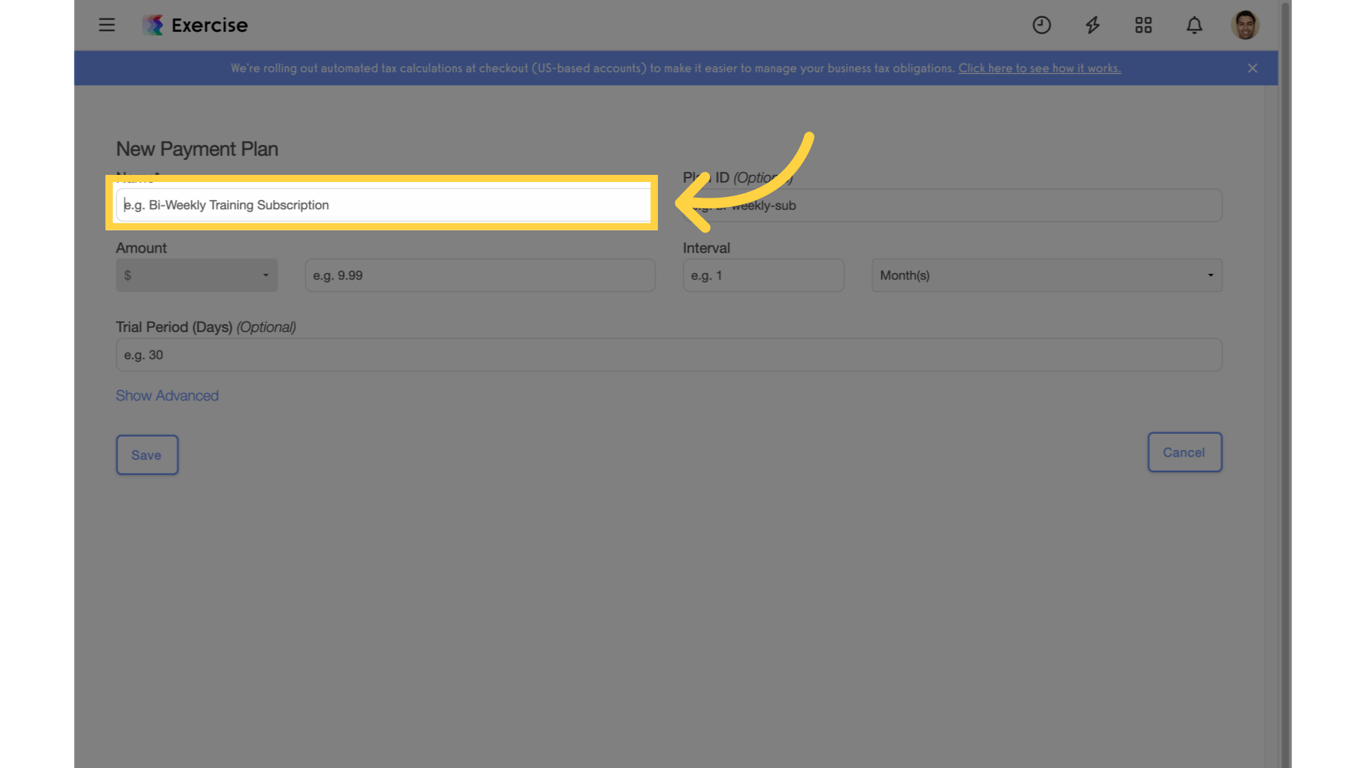Open the apps grid icon
The image size is (1366, 768).
1143,25
